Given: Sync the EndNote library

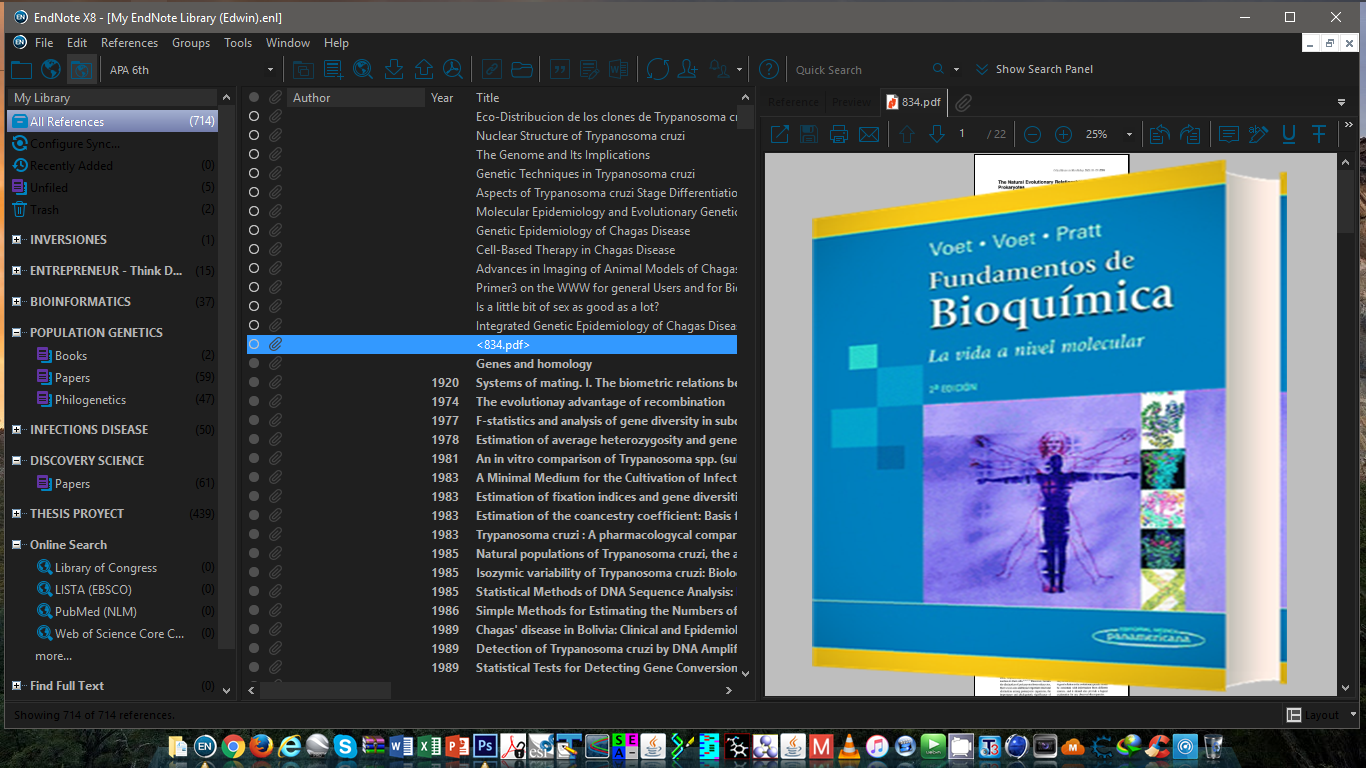Looking at the screenshot, I should pos(657,69).
